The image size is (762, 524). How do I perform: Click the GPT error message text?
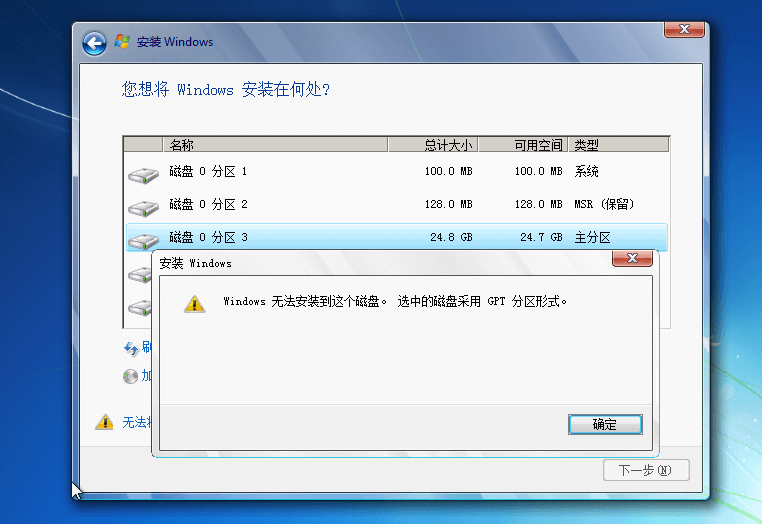(x=395, y=301)
